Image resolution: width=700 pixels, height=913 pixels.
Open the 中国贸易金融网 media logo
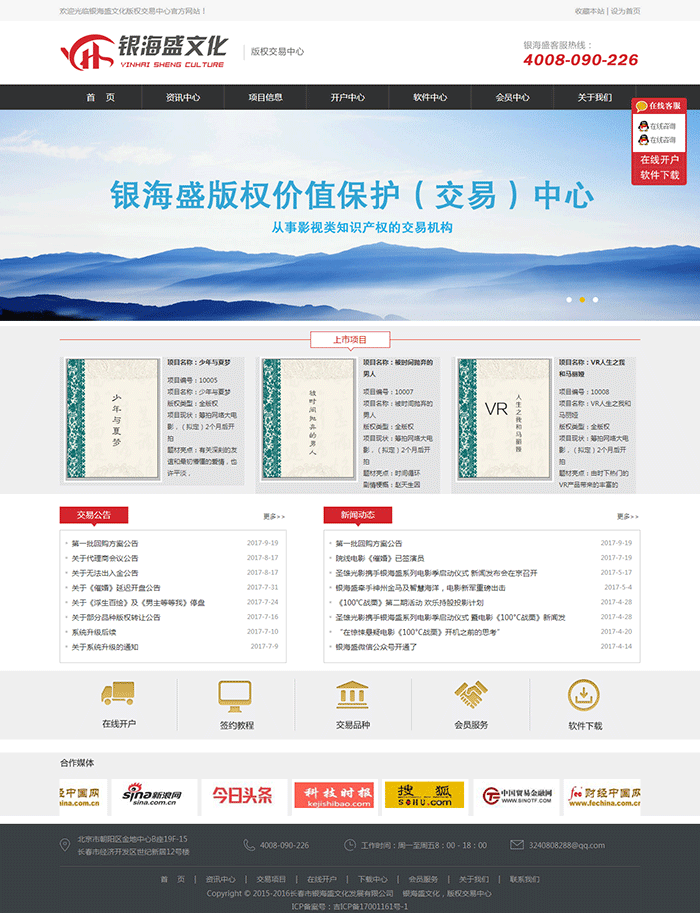[516, 797]
